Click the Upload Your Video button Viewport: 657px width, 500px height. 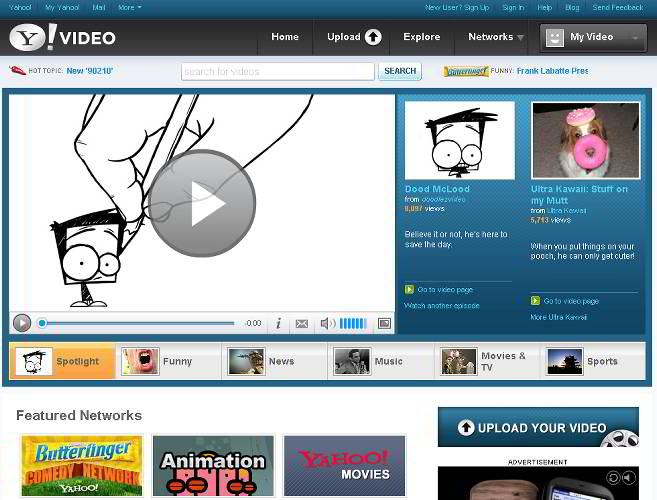click(x=538, y=428)
